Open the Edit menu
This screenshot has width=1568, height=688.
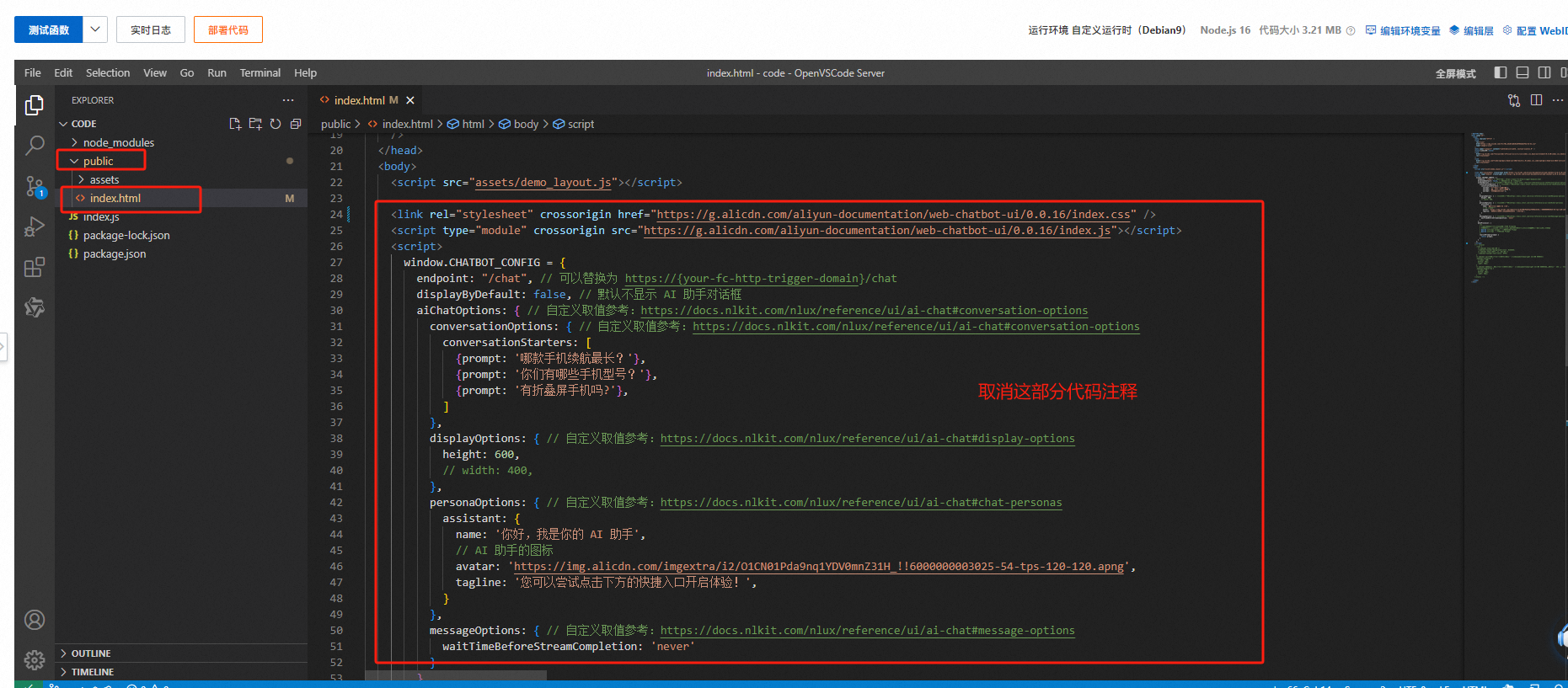[x=63, y=72]
